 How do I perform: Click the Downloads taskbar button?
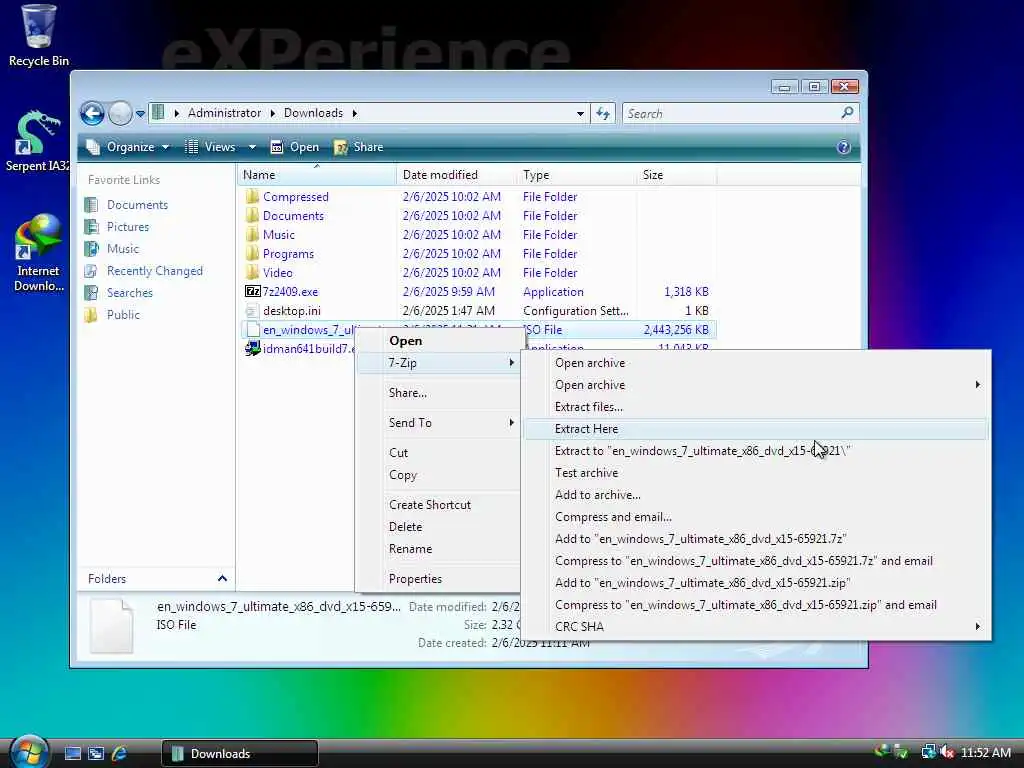coord(240,754)
